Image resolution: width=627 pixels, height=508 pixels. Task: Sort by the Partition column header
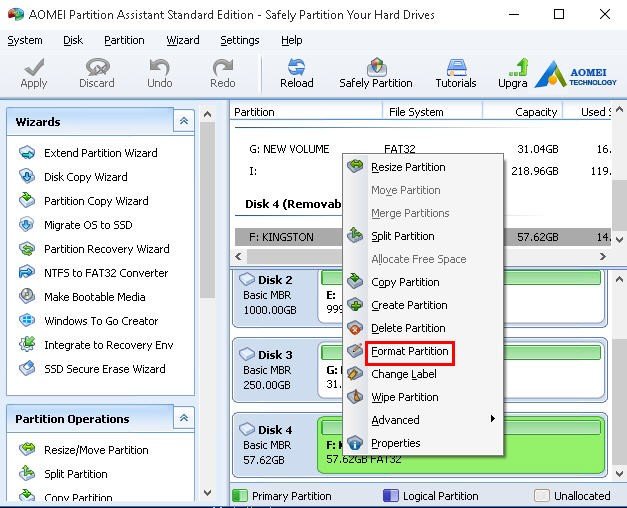[306, 112]
